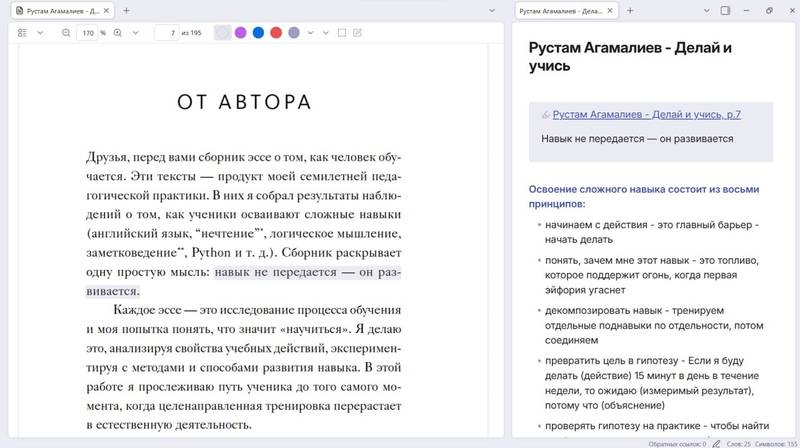
Task: Open zoom options dropdown after zoom-in icon
Action: [x=136, y=33]
